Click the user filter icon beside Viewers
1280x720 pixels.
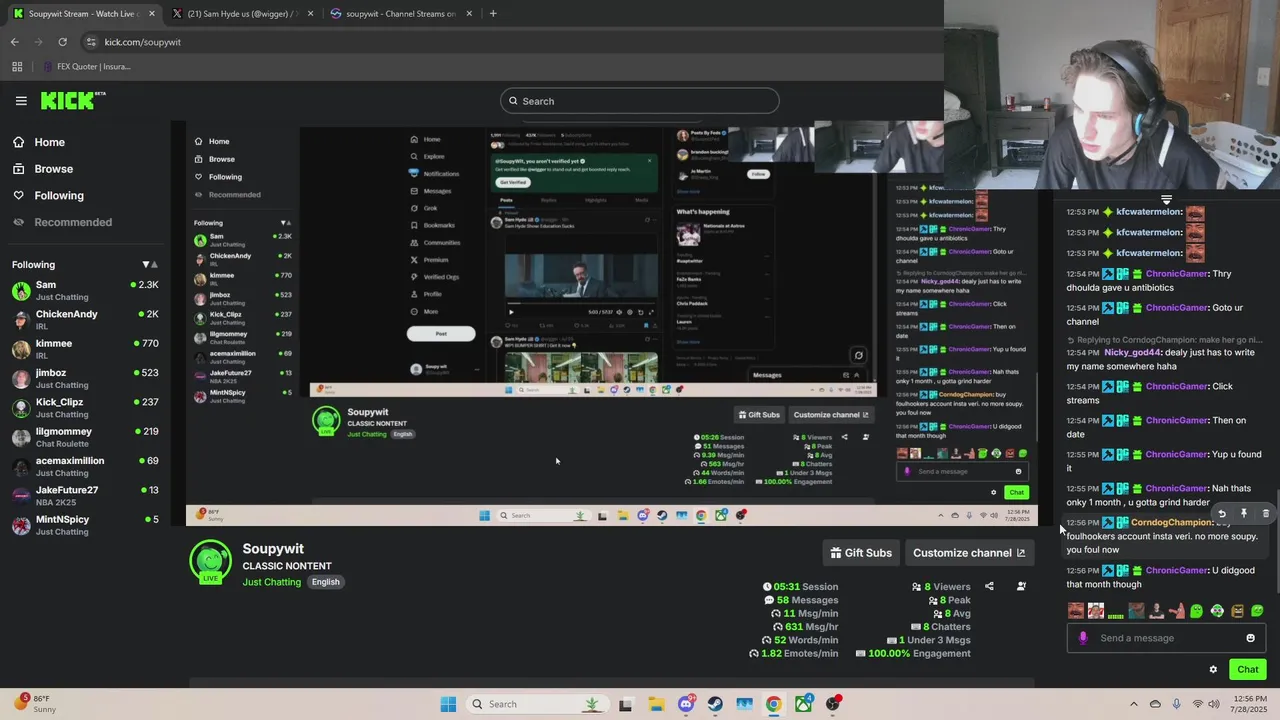[1021, 587]
